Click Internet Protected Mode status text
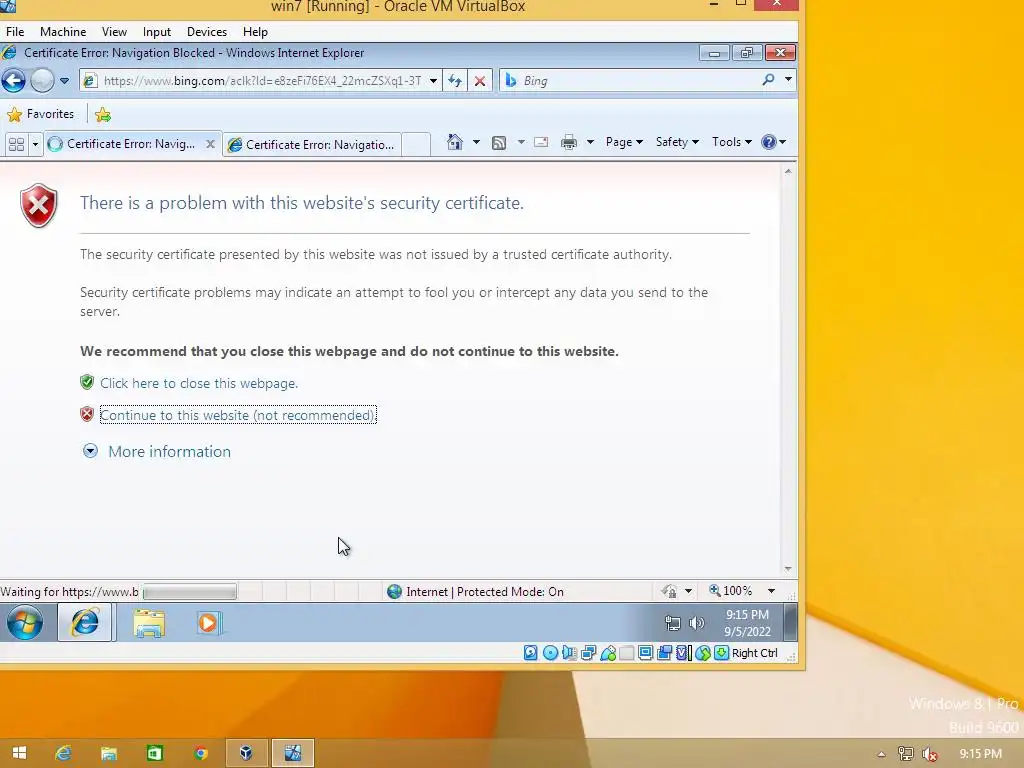Image resolution: width=1024 pixels, height=768 pixels. click(485, 592)
